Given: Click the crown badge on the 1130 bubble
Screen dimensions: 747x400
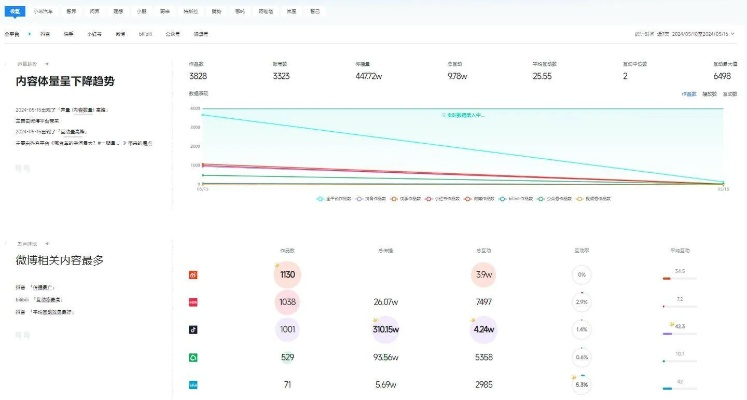Looking at the screenshot, I should pyautogui.click(x=278, y=266).
